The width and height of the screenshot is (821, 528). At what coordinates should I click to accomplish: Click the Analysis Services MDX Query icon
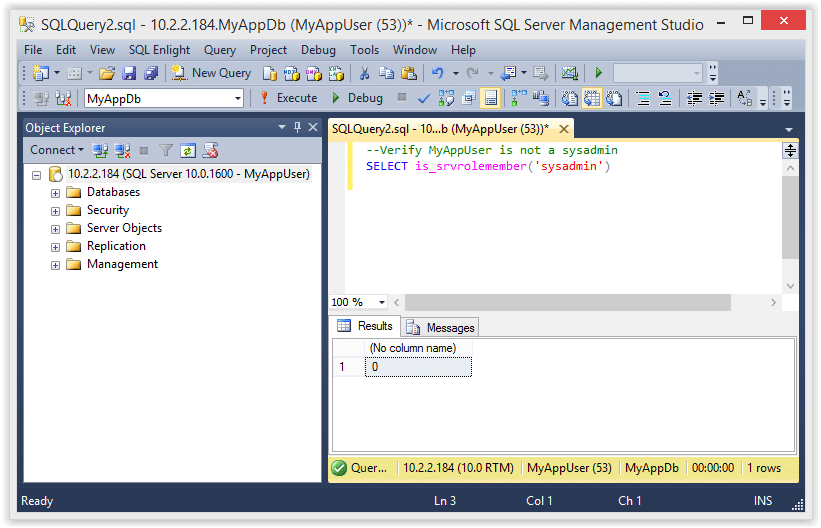(292, 73)
